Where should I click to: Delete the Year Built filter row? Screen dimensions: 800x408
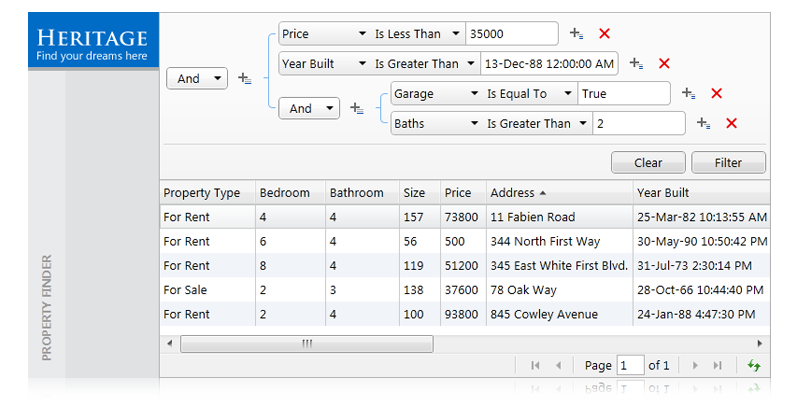tap(664, 64)
